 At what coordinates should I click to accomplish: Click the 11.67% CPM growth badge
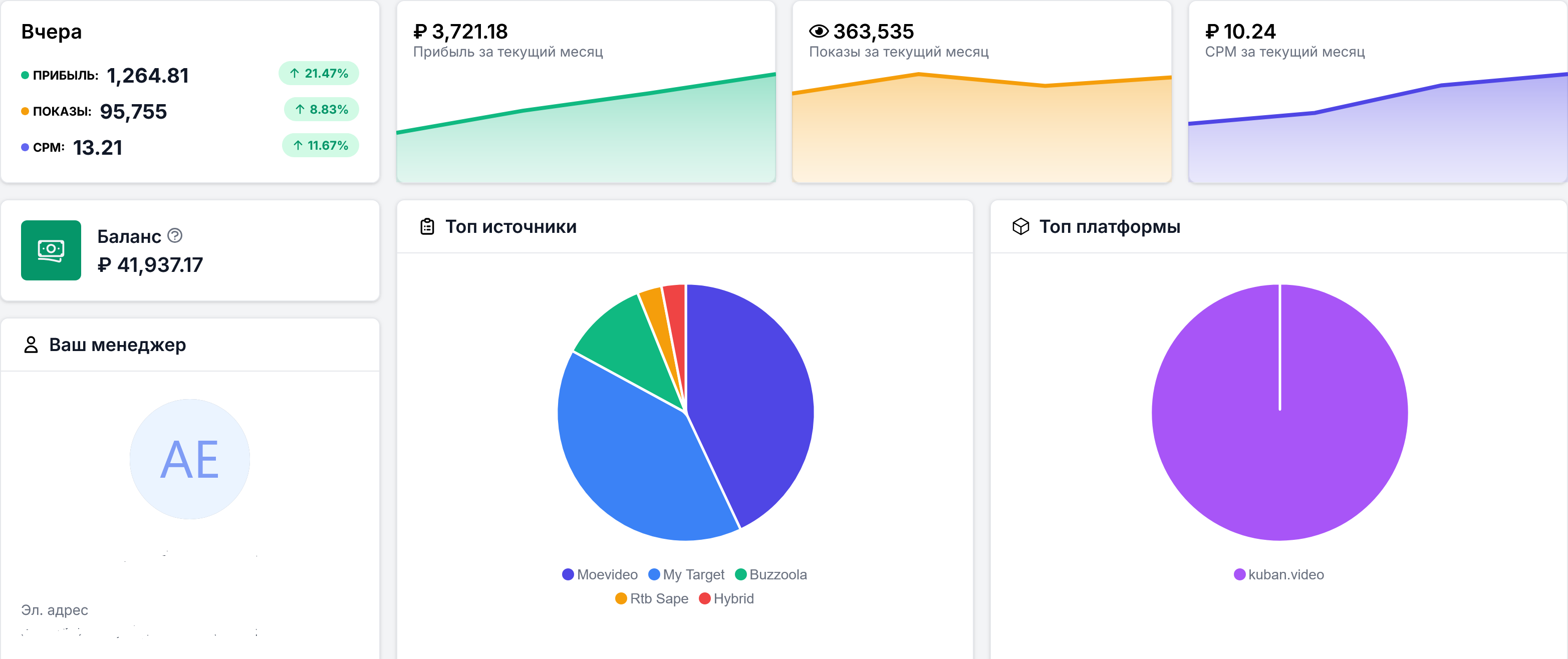320,145
